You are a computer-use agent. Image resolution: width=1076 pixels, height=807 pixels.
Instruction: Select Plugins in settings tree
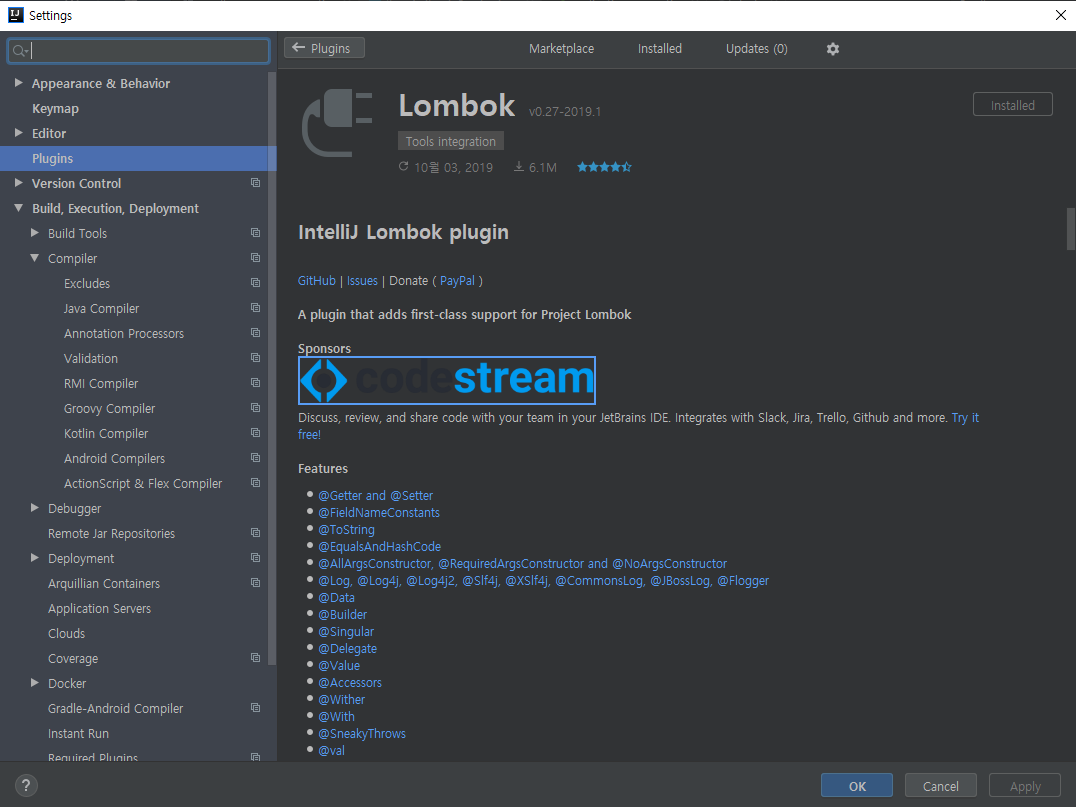pos(138,159)
